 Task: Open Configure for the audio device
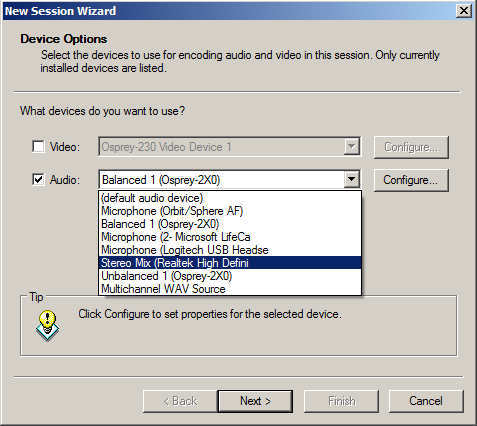tap(411, 180)
